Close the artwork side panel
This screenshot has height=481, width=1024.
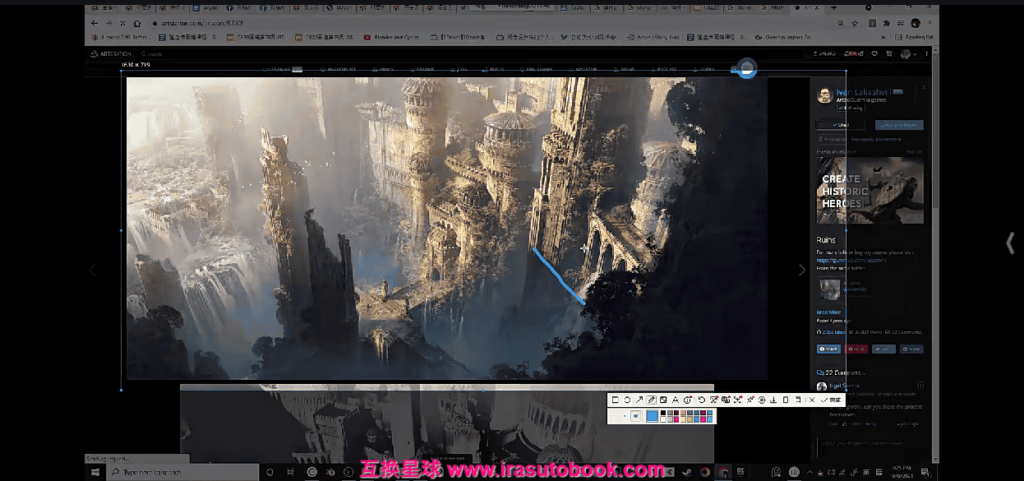click(924, 87)
